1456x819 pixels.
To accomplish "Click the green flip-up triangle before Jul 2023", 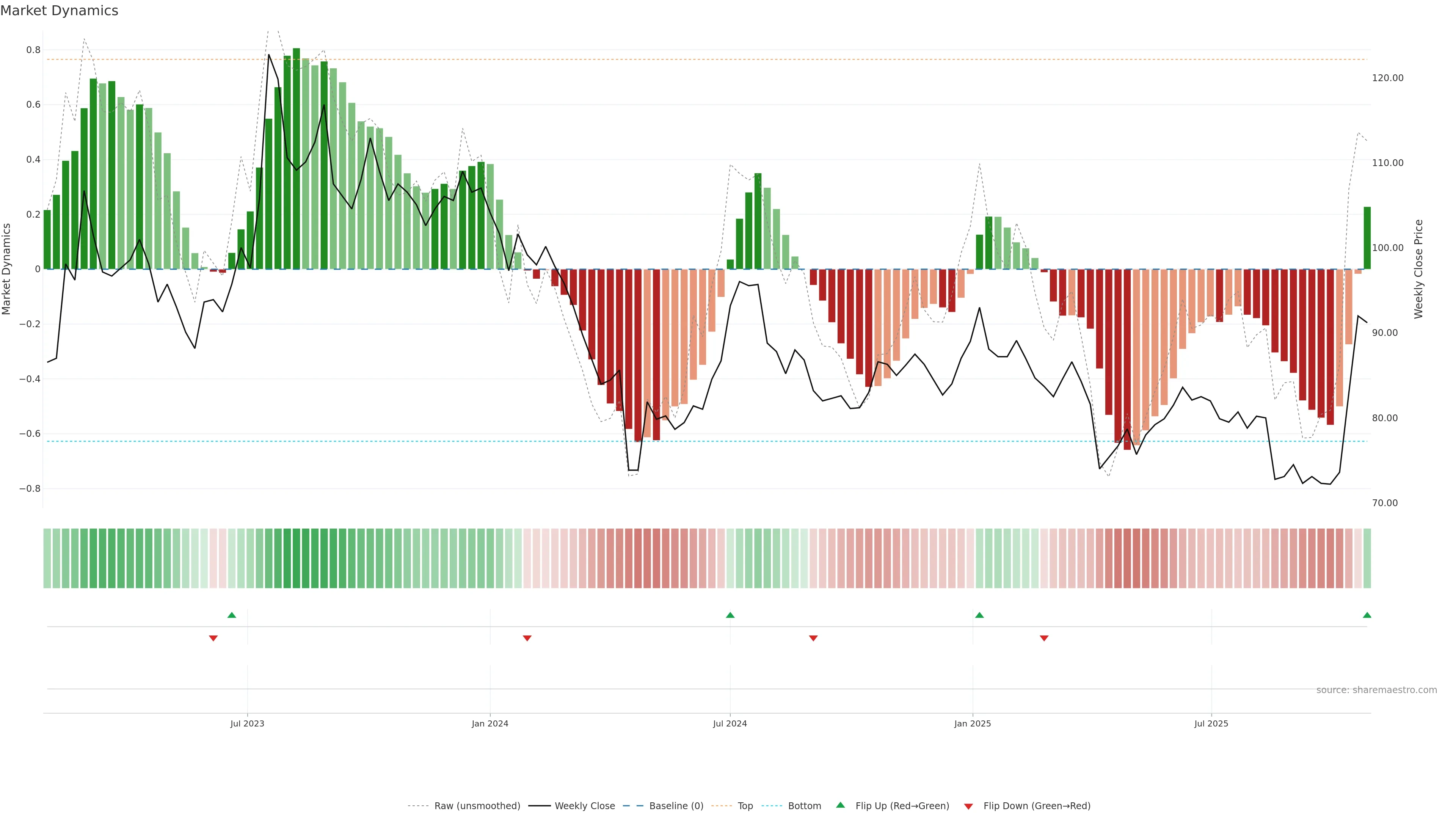I will 232,615.
